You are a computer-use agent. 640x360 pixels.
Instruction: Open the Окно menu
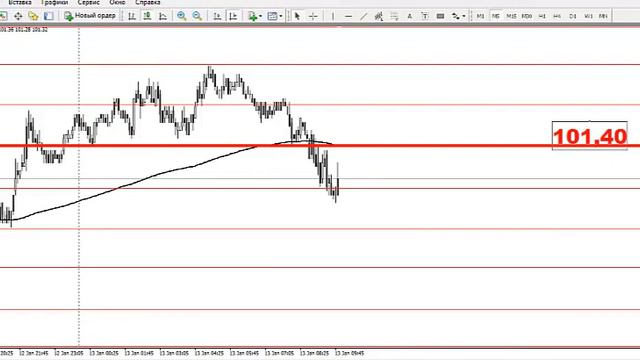click(x=117, y=2)
